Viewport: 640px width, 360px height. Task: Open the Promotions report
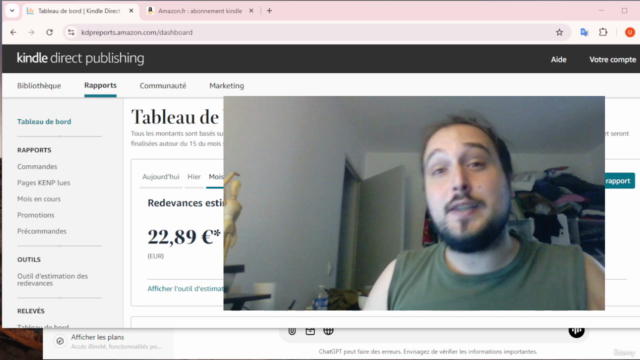point(36,215)
